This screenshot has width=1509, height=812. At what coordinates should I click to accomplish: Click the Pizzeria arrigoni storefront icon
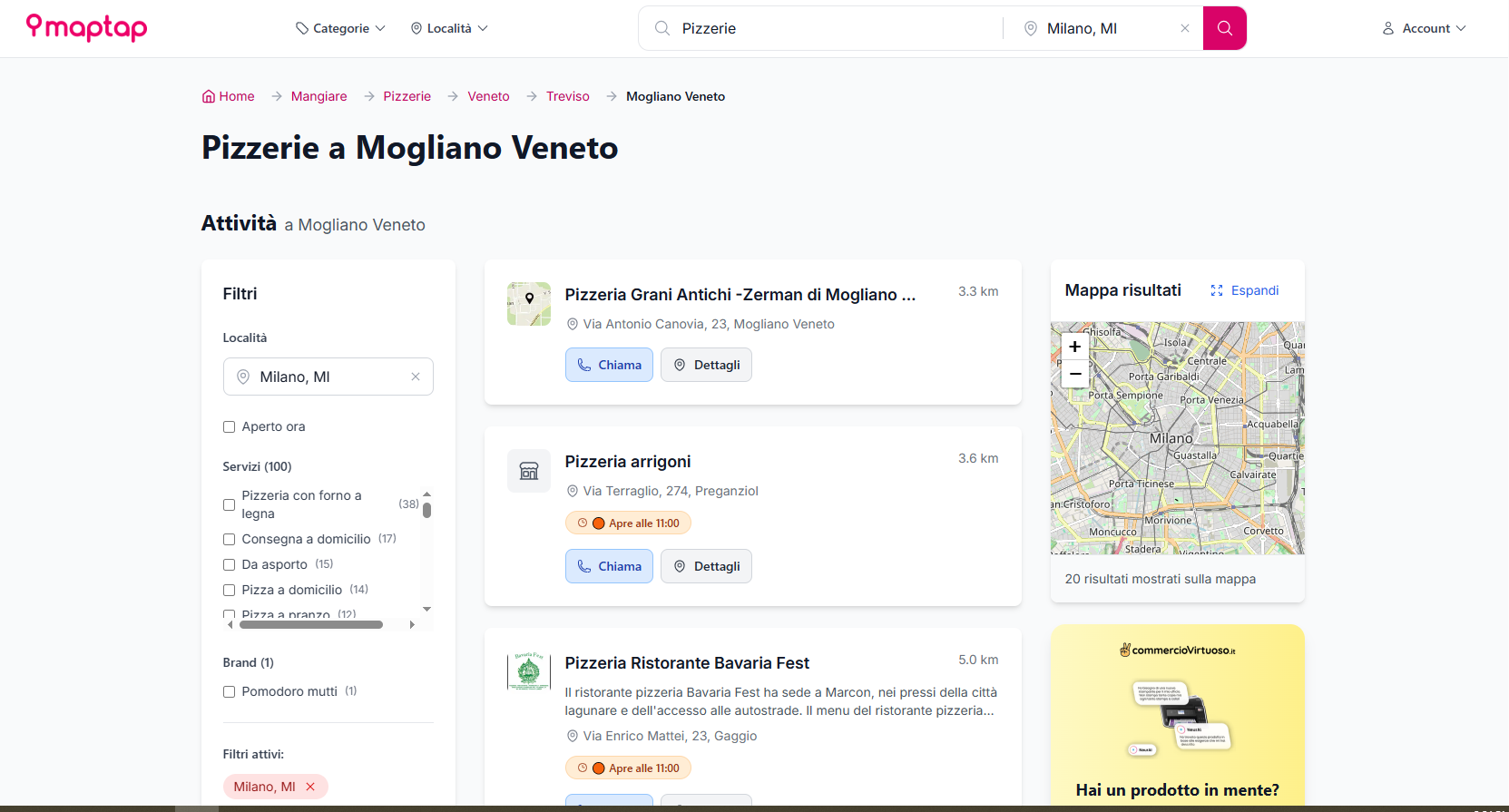click(528, 471)
